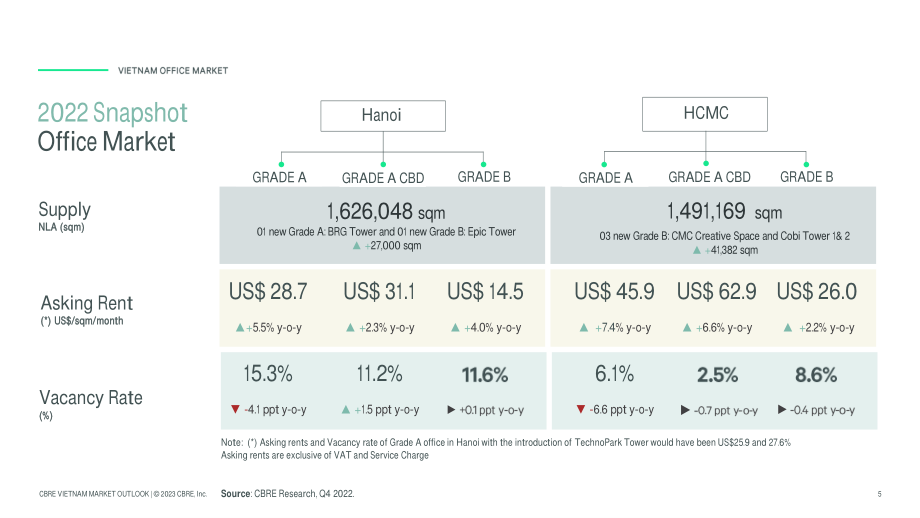Click the green up triangle beside +27,000 sqm
Viewport: 920px width, 518px height.
[x=356, y=246]
